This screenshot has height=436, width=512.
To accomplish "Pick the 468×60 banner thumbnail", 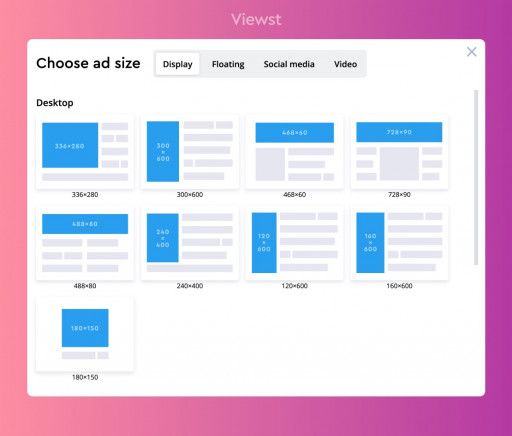I will pyautogui.click(x=294, y=152).
